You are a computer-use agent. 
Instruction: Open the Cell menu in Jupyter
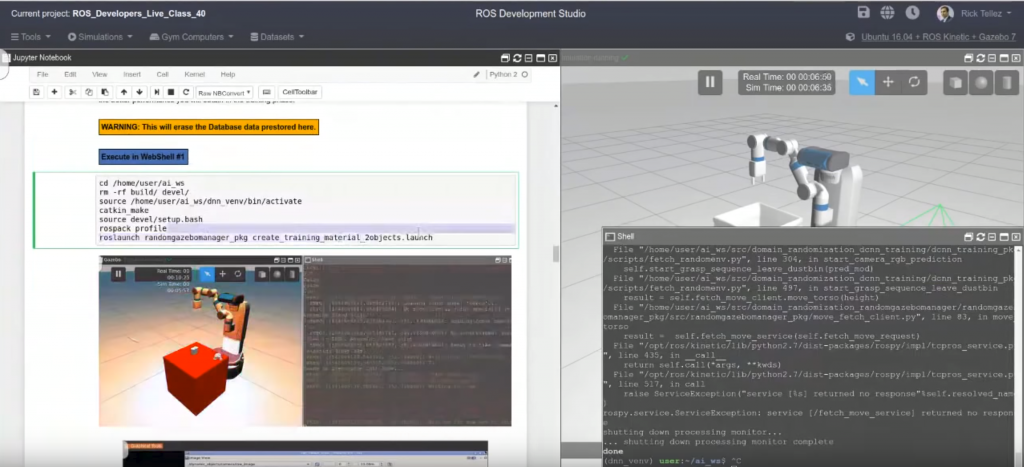163,74
